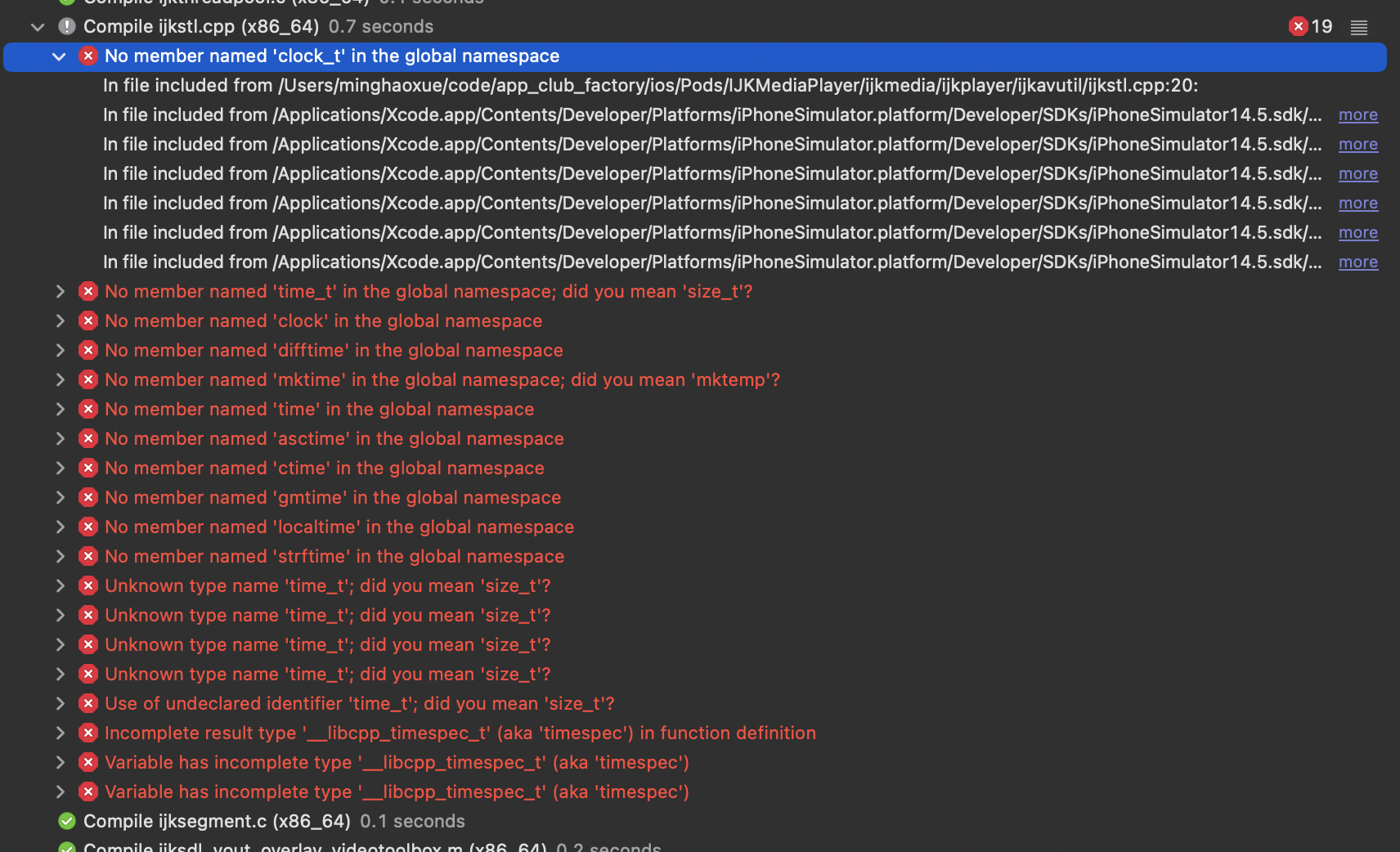Select 'Incomplete result type __libcpp_timespec_t' error
1400x852 pixels.
tap(460, 733)
